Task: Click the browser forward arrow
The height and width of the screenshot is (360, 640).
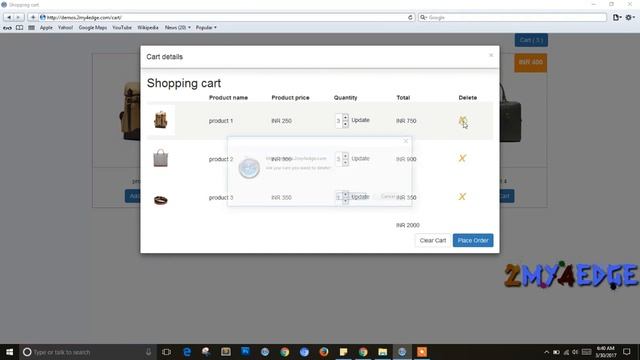Action: (x=18, y=17)
